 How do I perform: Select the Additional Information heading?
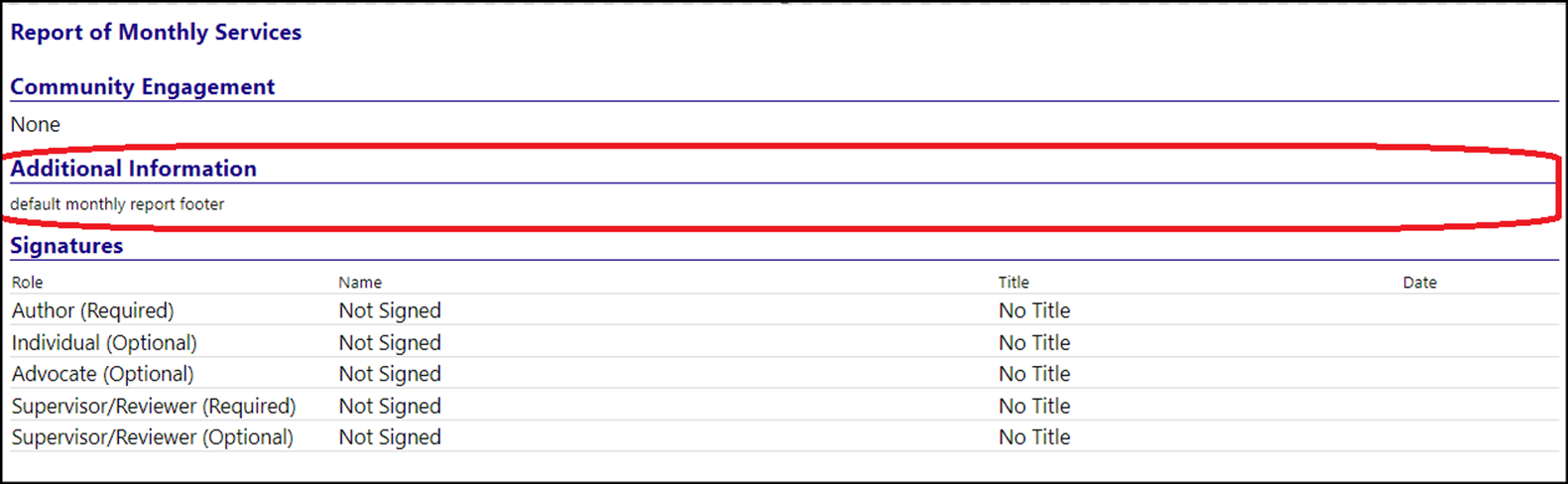coord(133,169)
